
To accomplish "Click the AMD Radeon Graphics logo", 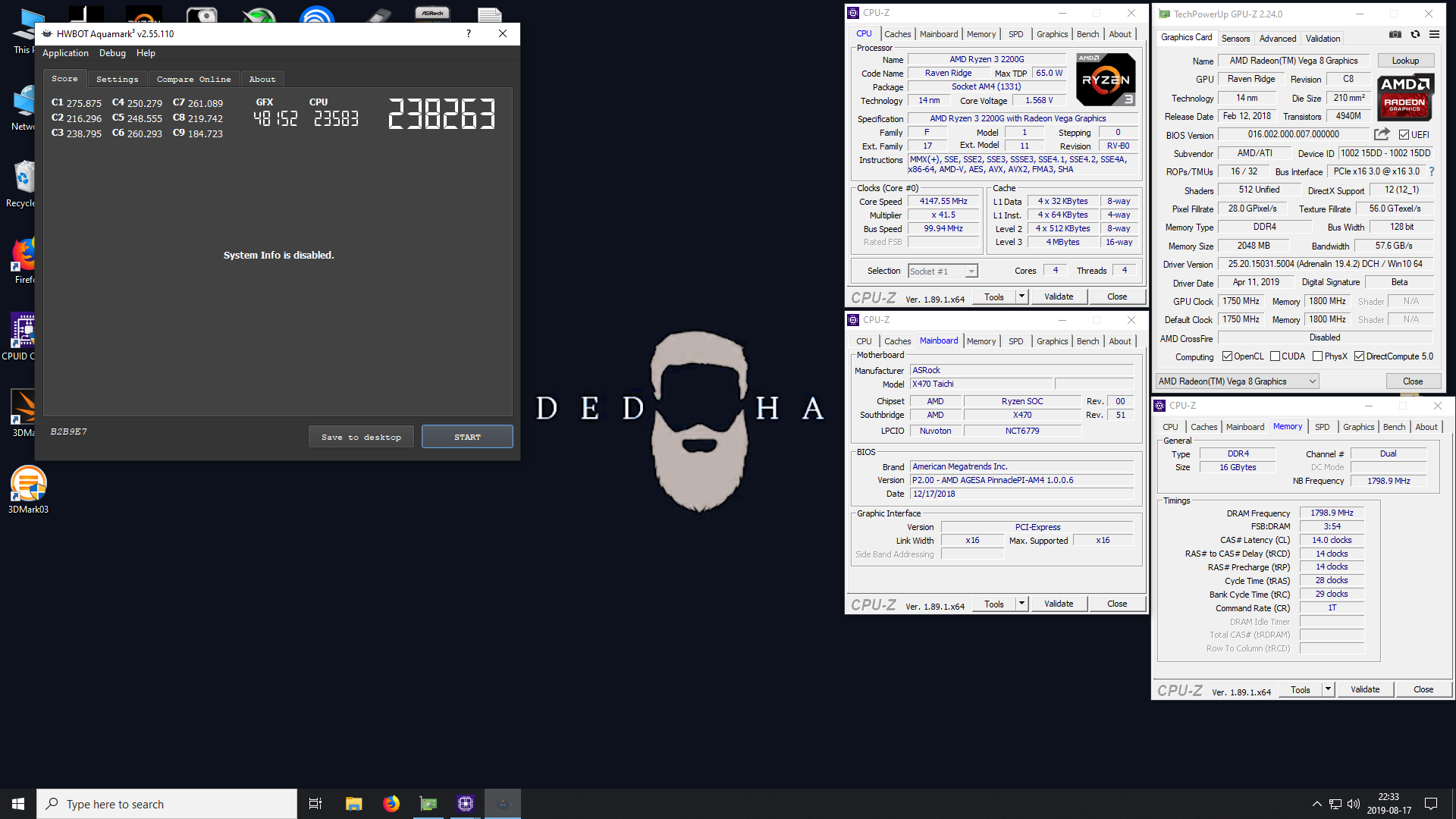I will tap(1405, 98).
